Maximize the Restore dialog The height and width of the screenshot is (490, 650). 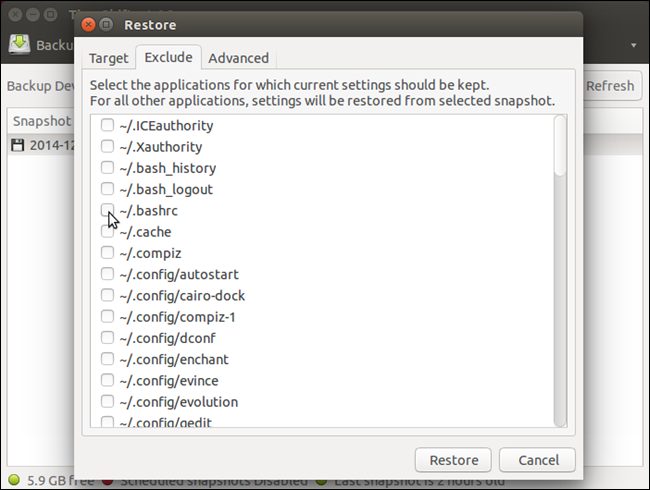[106, 25]
